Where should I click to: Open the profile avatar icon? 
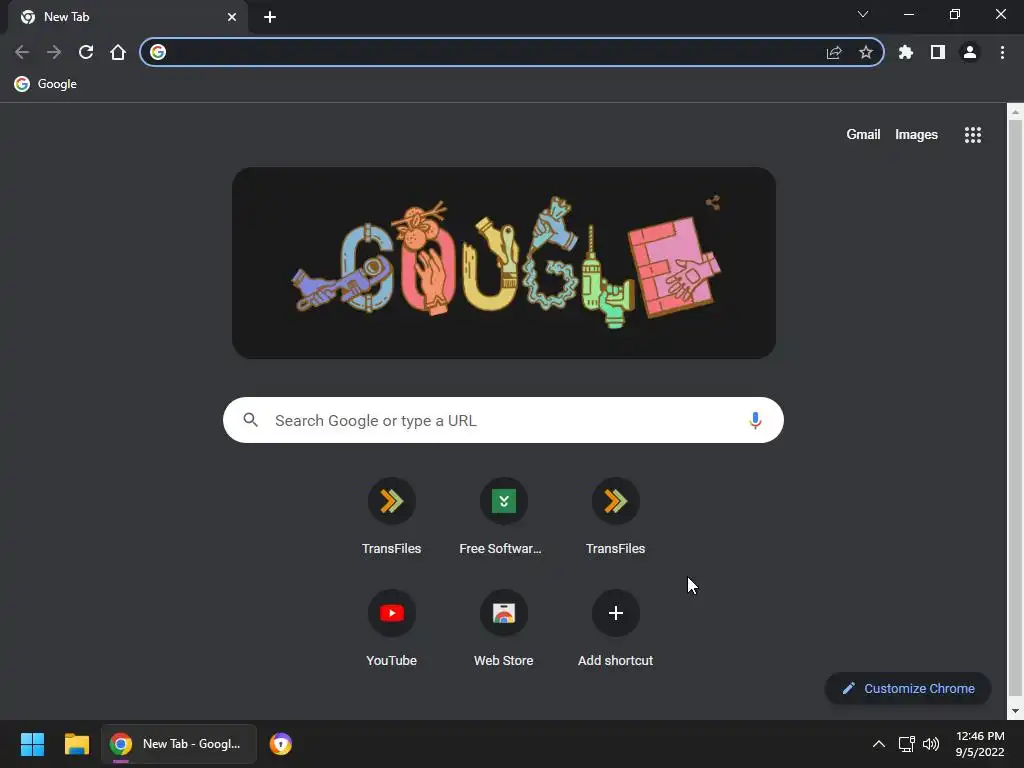pyautogui.click(x=970, y=52)
